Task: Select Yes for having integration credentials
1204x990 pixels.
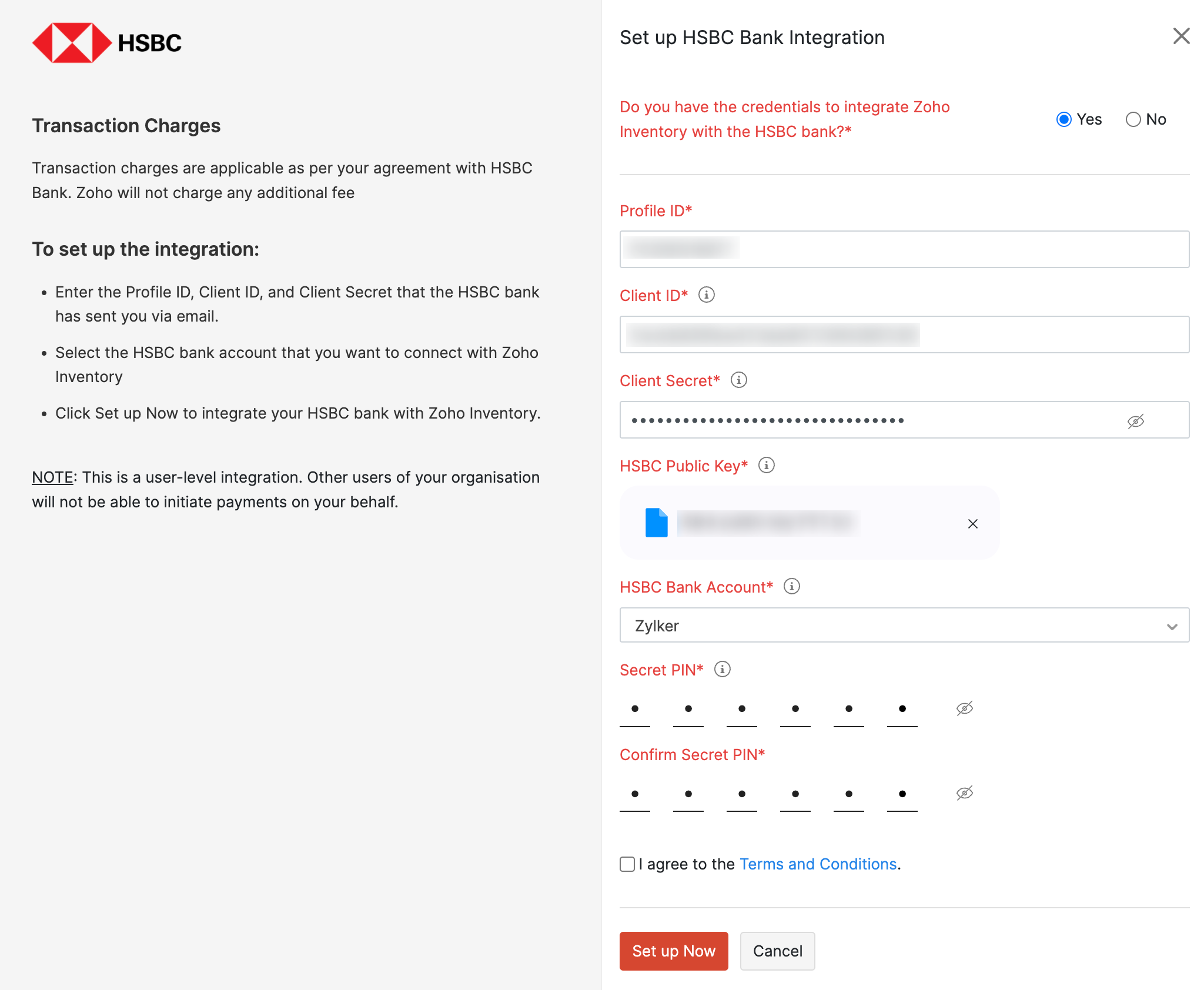Action: point(1063,119)
